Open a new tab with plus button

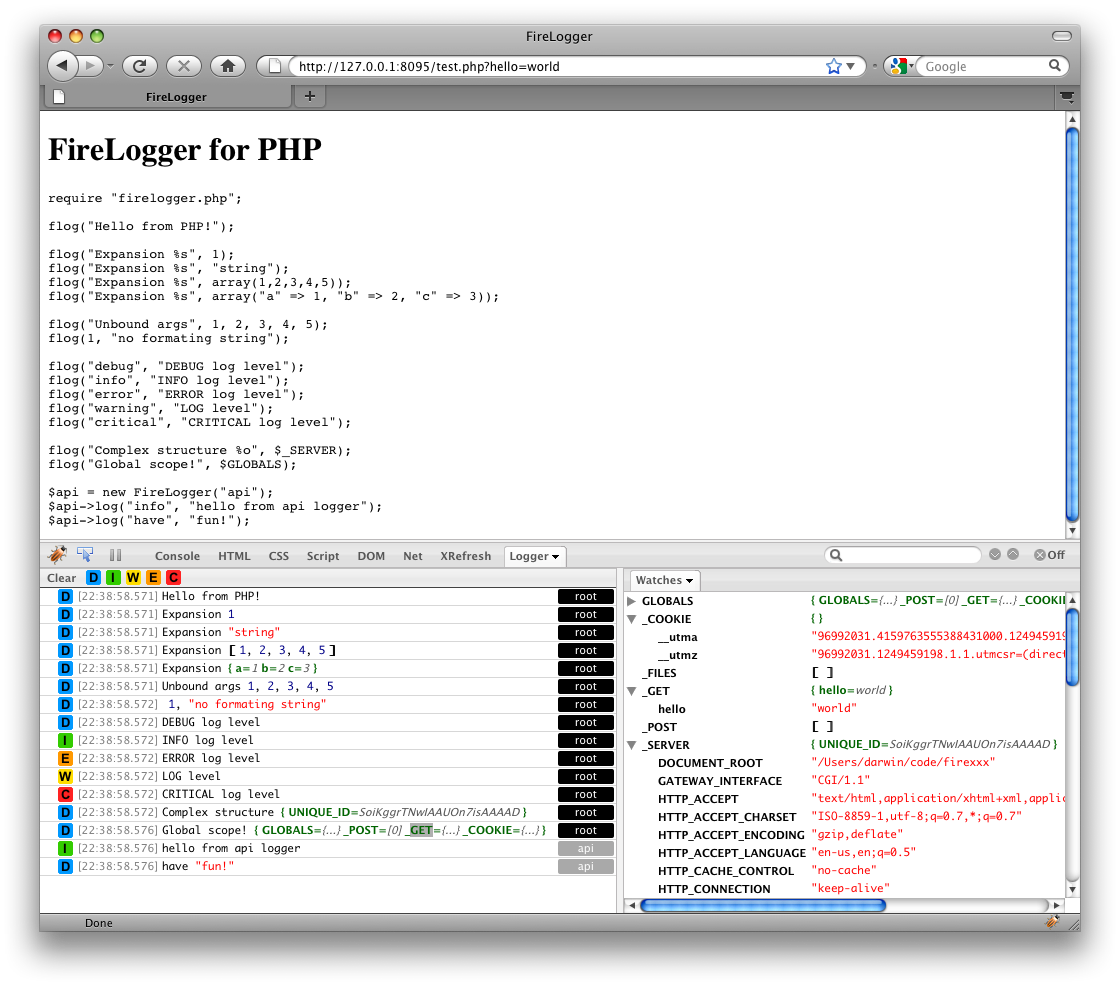point(310,96)
